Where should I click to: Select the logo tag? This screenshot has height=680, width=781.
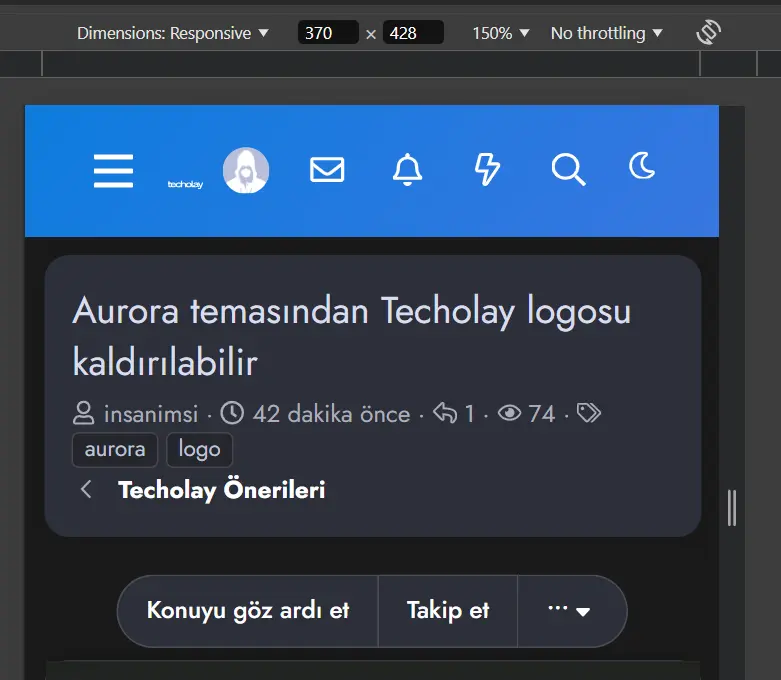(199, 450)
